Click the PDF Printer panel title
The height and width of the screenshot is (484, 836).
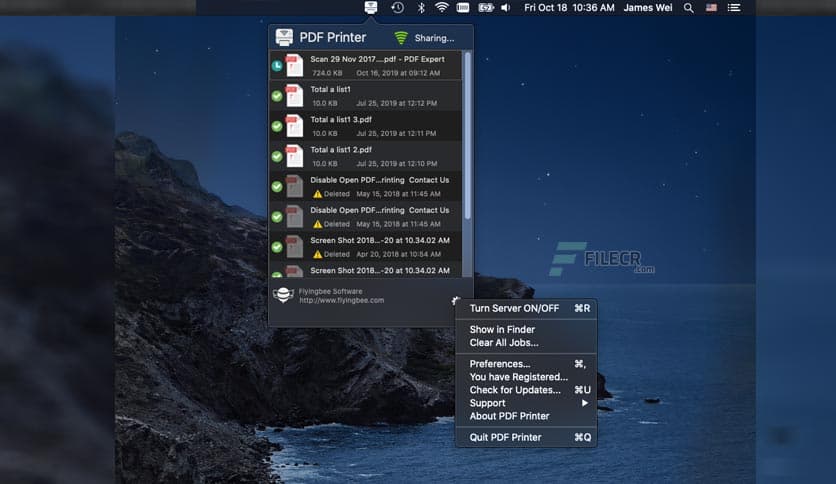tap(333, 37)
